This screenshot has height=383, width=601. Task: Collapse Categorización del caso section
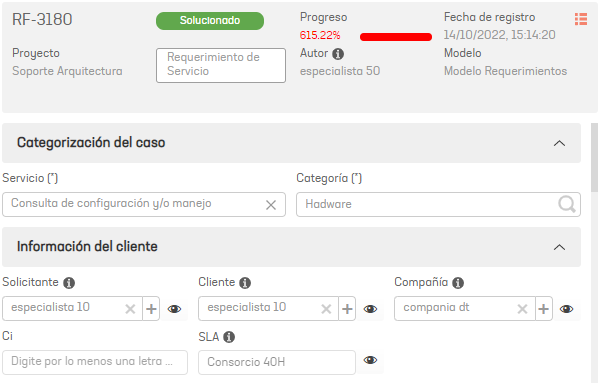pyautogui.click(x=559, y=143)
